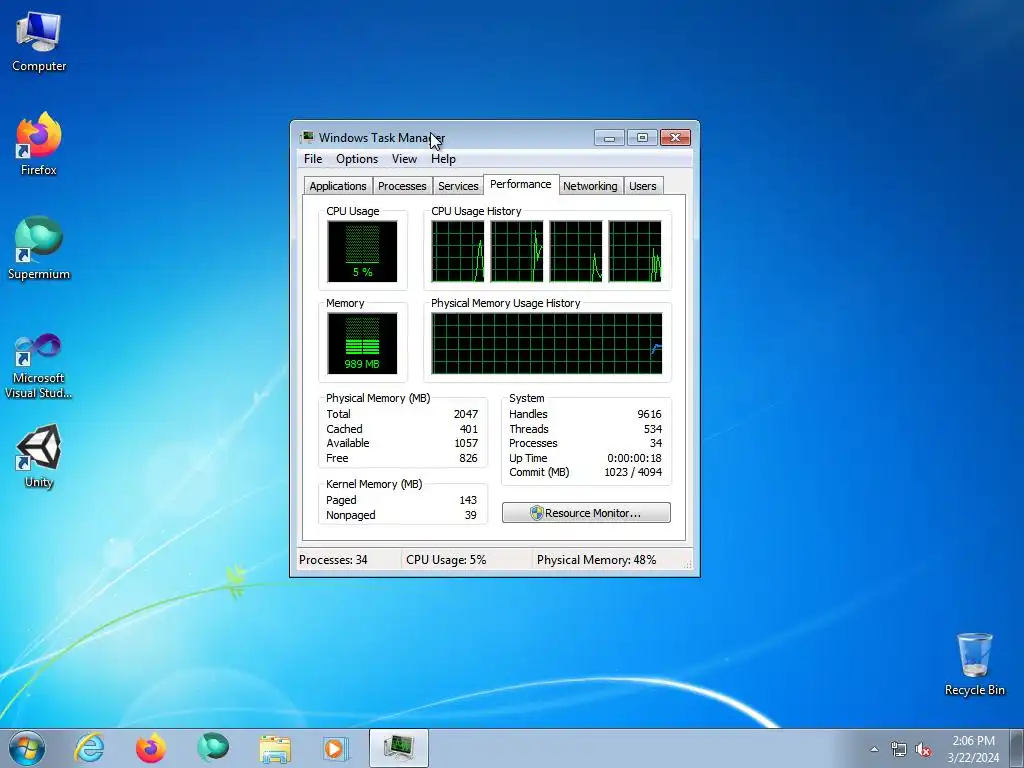This screenshot has height=768, width=1024.
Task: Click the Threads value 534
Action: [652, 429]
